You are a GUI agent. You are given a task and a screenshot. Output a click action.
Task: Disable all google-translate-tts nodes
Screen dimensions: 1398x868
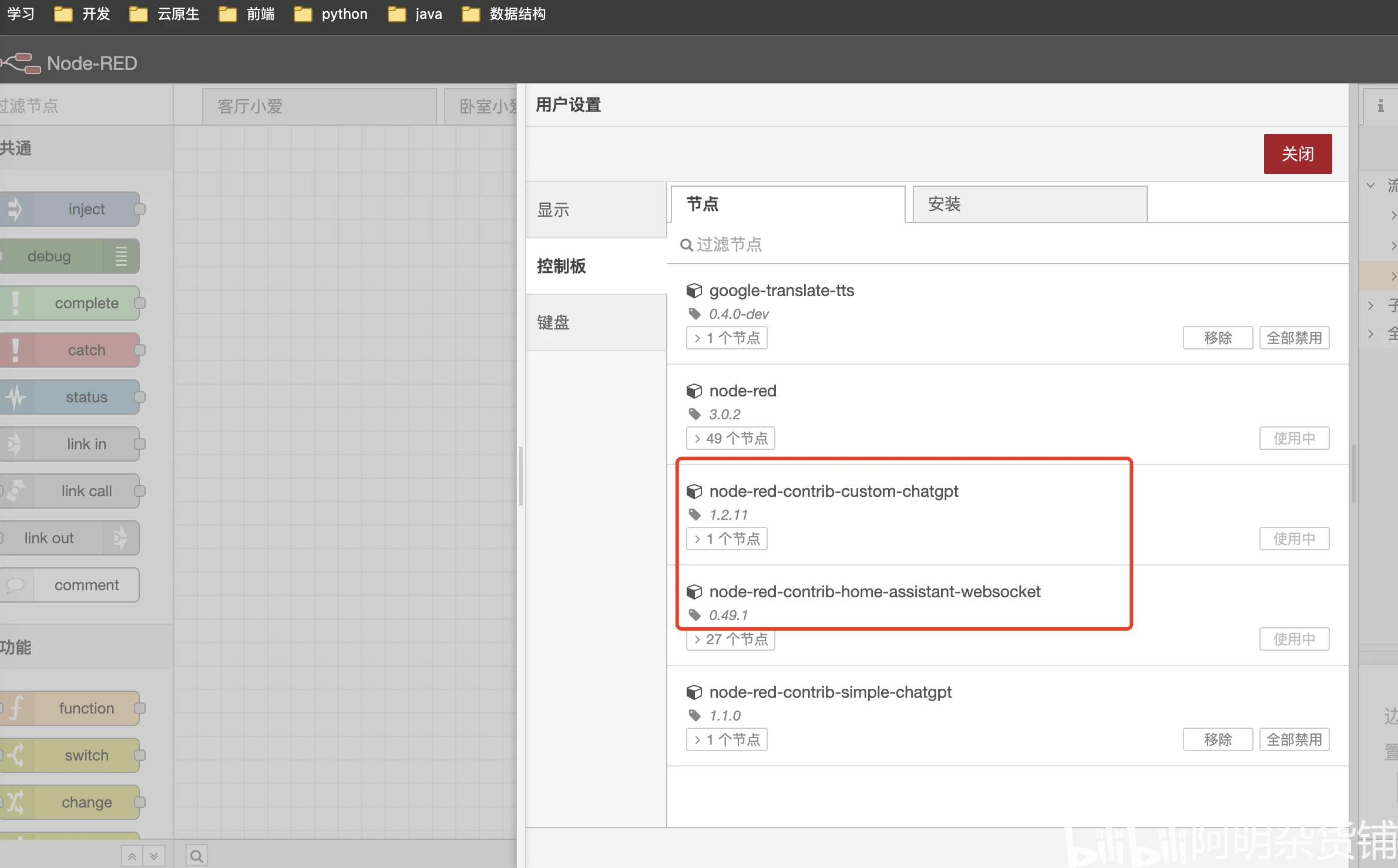1294,338
